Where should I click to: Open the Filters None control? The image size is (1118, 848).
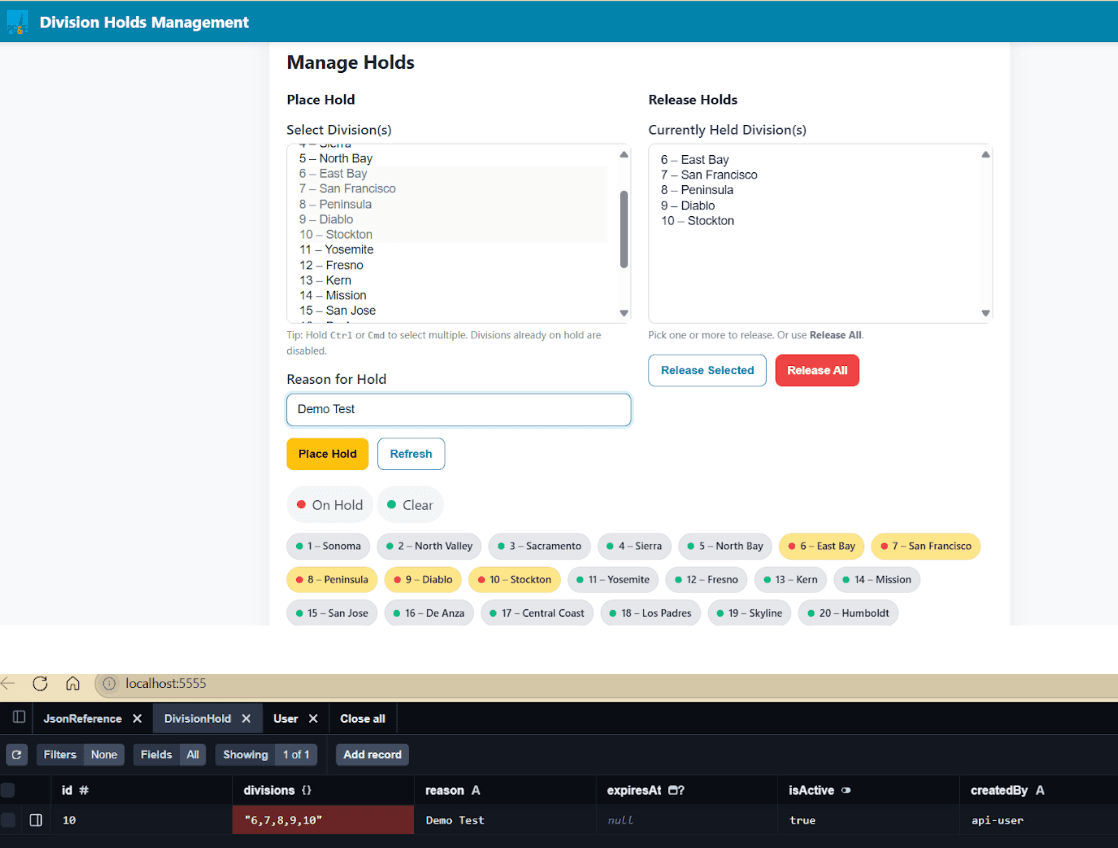click(81, 755)
